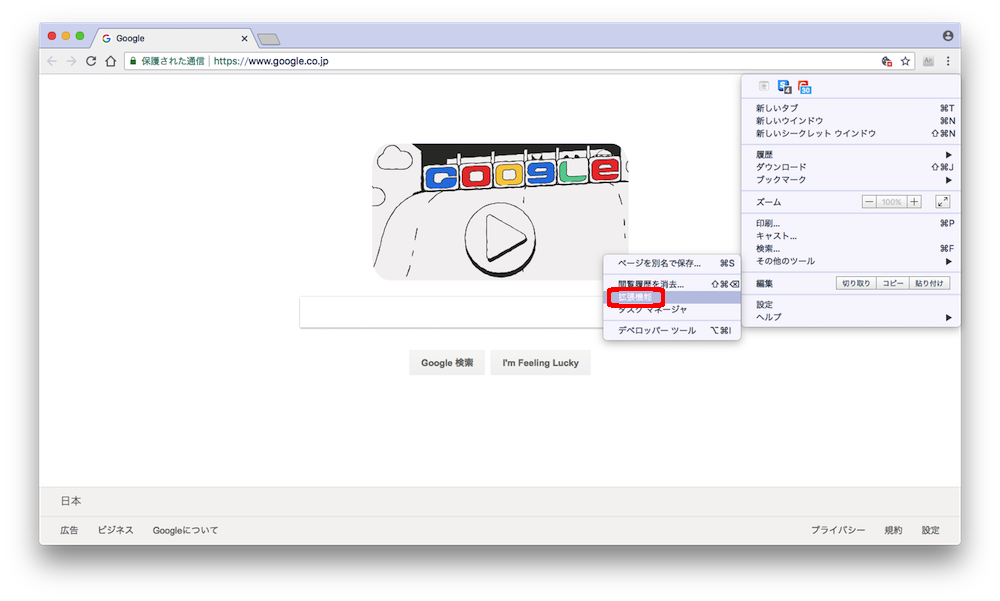Open the Chrome three-dot menu

coord(948,60)
